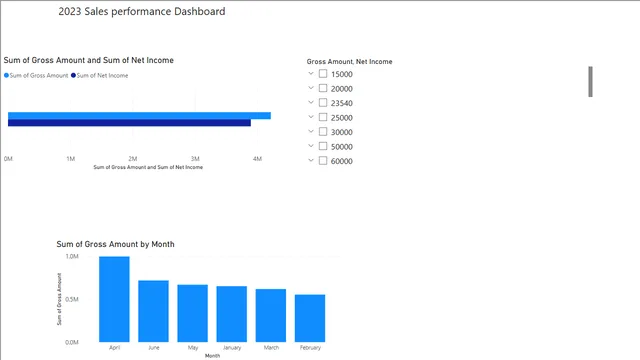Image resolution: width=640 pixels, height=360 pixels.
Task: Click the '0.5M' y-axis tick label
Action: pos(72,299)
